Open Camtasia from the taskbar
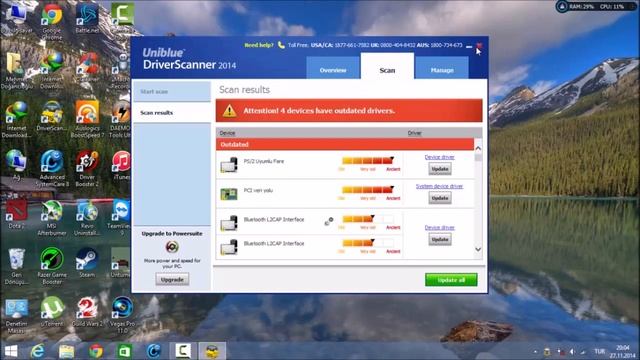The height and width of the screenshot is (360, 640). click(183, 351)
